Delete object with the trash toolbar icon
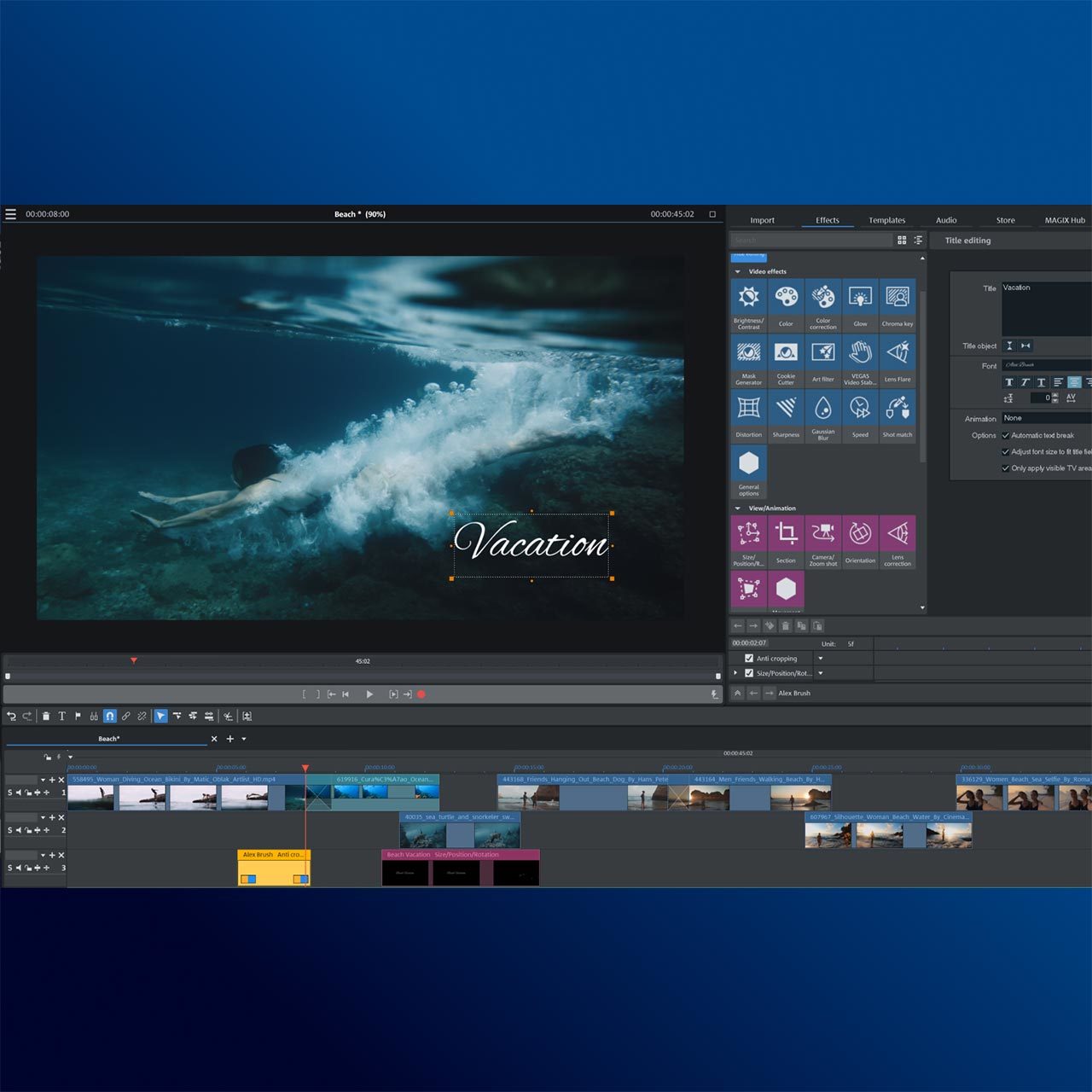The height and width of the screenshot is (1092, 1092). [46, 716]
